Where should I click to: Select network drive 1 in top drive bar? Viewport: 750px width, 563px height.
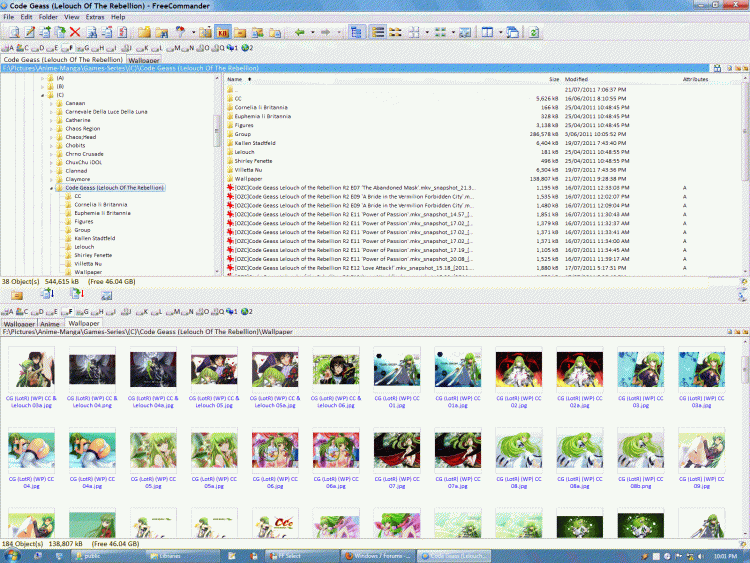click(232, 48)
